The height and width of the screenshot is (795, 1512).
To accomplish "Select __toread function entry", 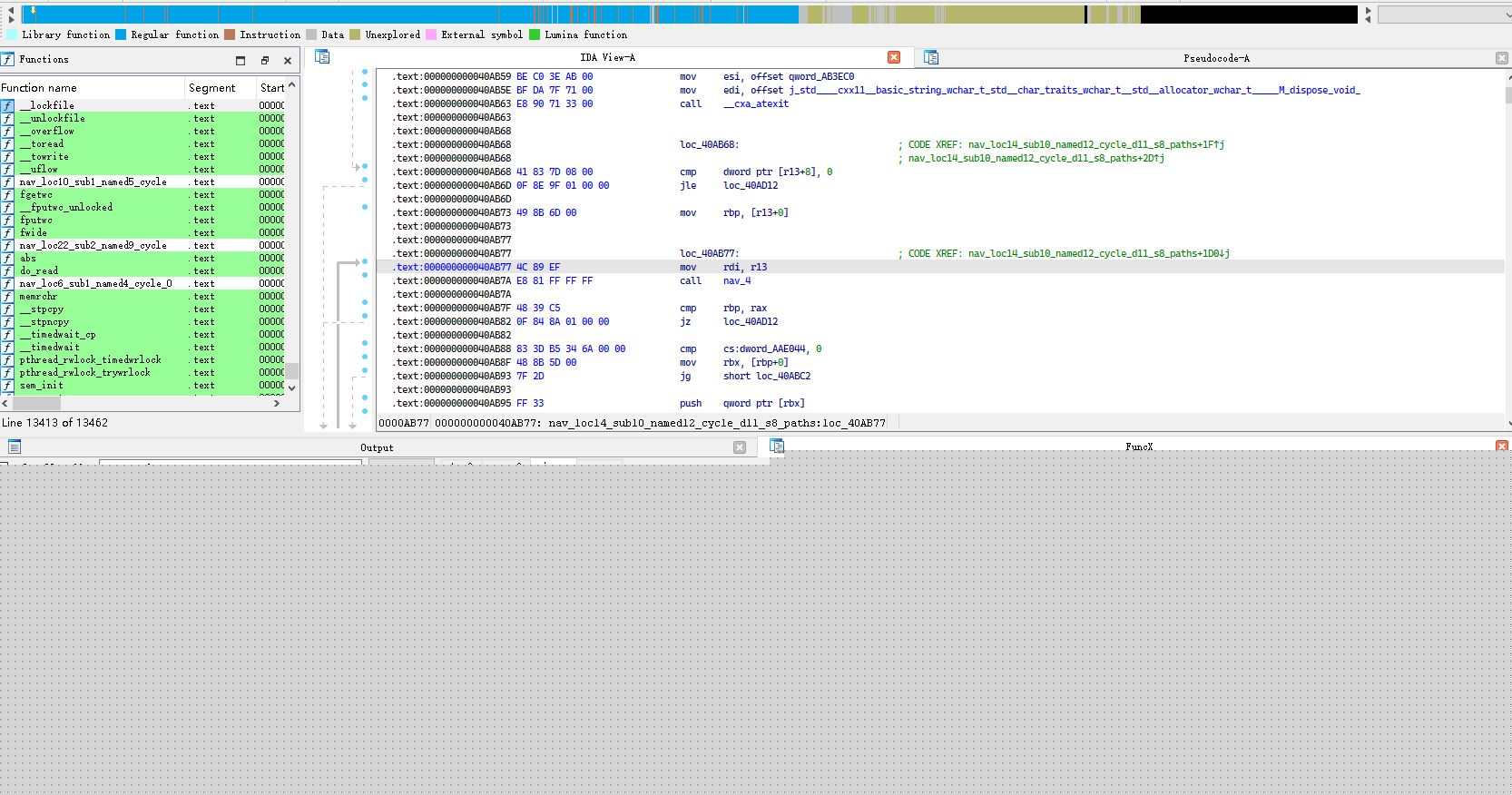I will pyautogui.click(x=142, y=143).
